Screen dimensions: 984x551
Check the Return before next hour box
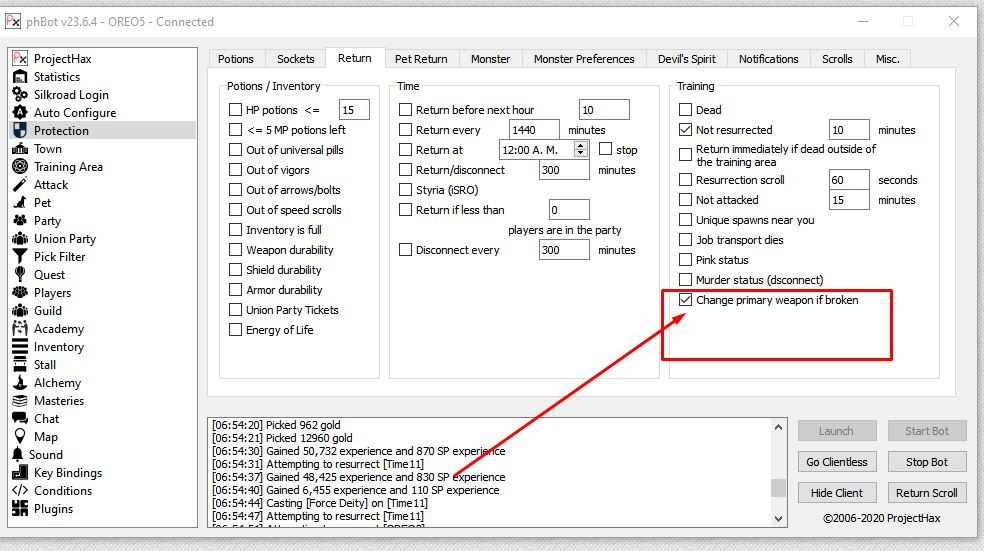click(406, 110)
